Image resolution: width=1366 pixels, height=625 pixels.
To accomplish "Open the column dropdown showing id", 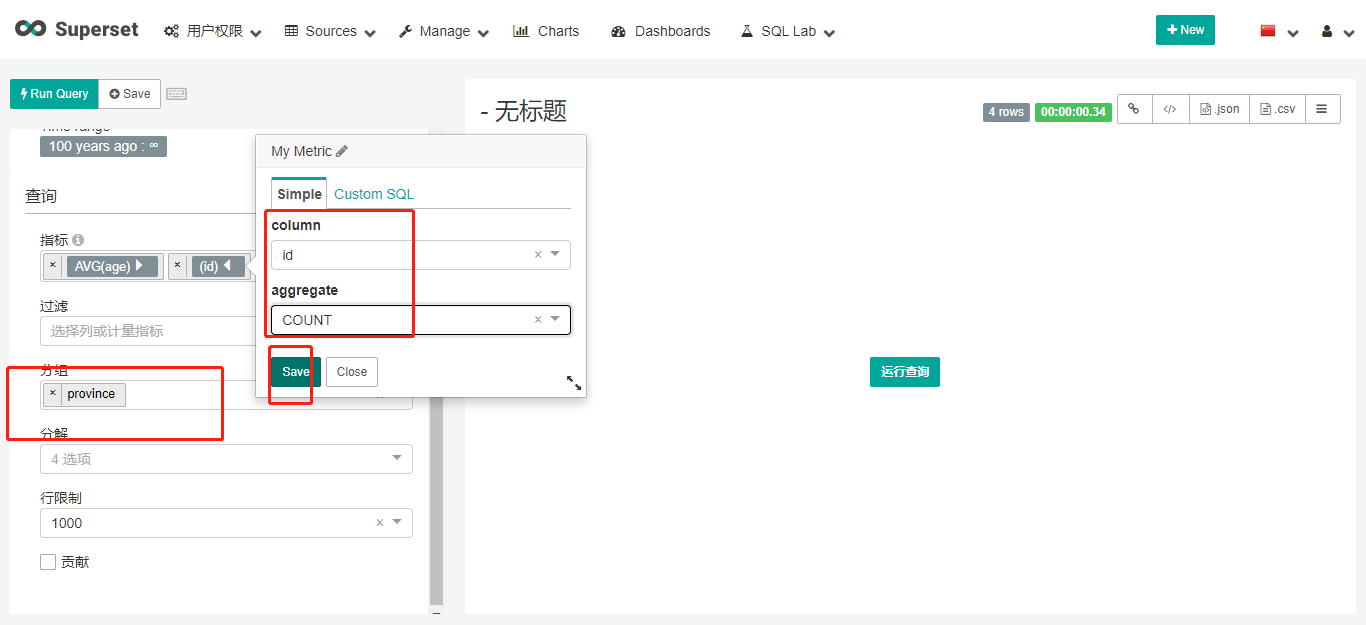I will pyautogui.click(x=556, y=255).
